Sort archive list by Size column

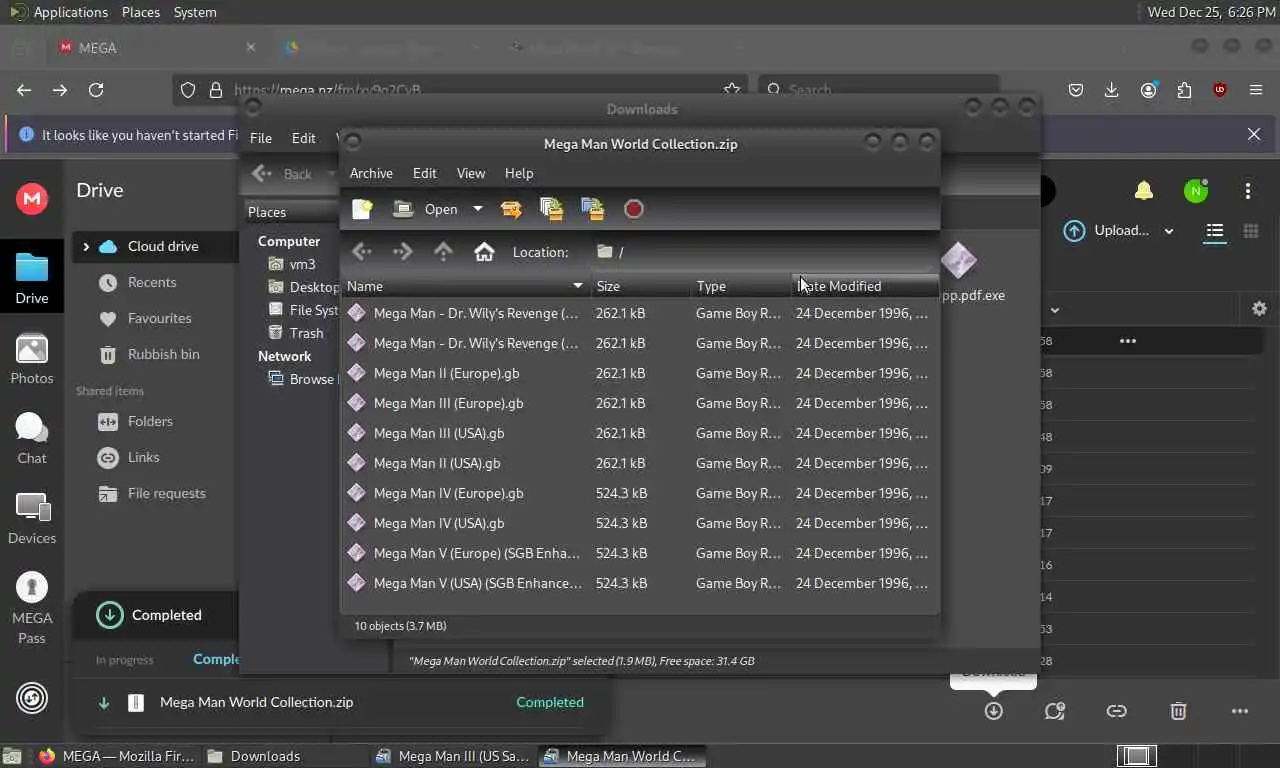[x=640, y=286]
